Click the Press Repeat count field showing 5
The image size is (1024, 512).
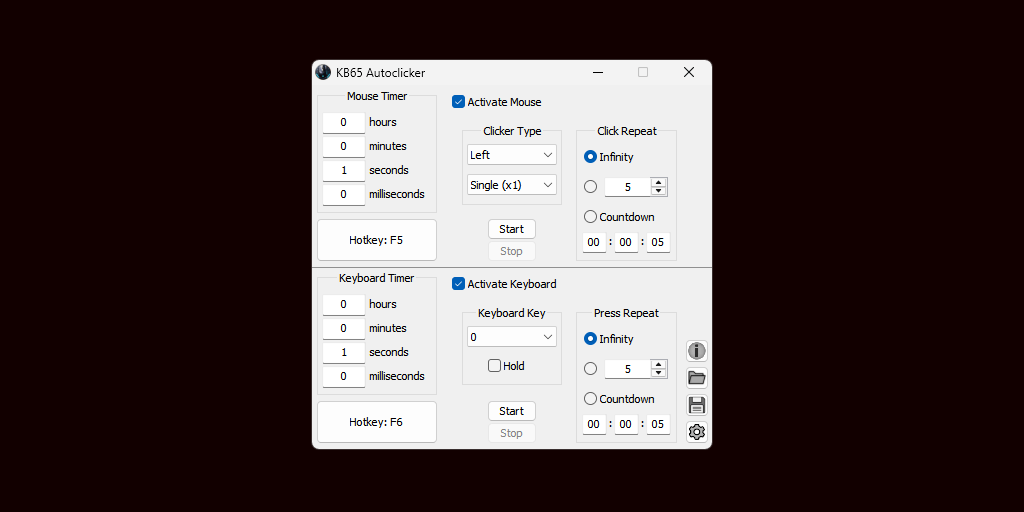click(628, 369)
